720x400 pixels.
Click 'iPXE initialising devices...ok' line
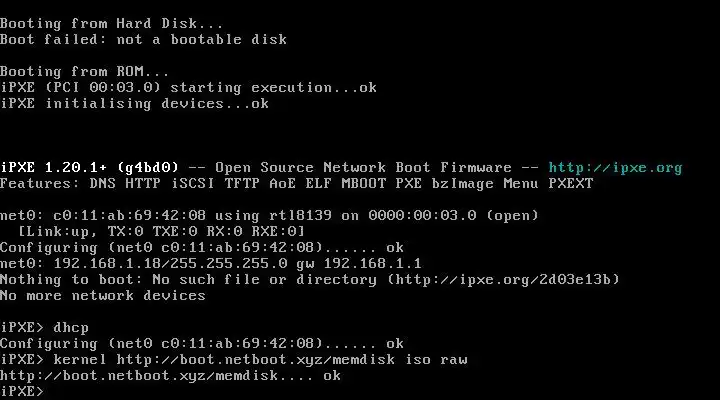click(135, 104)
